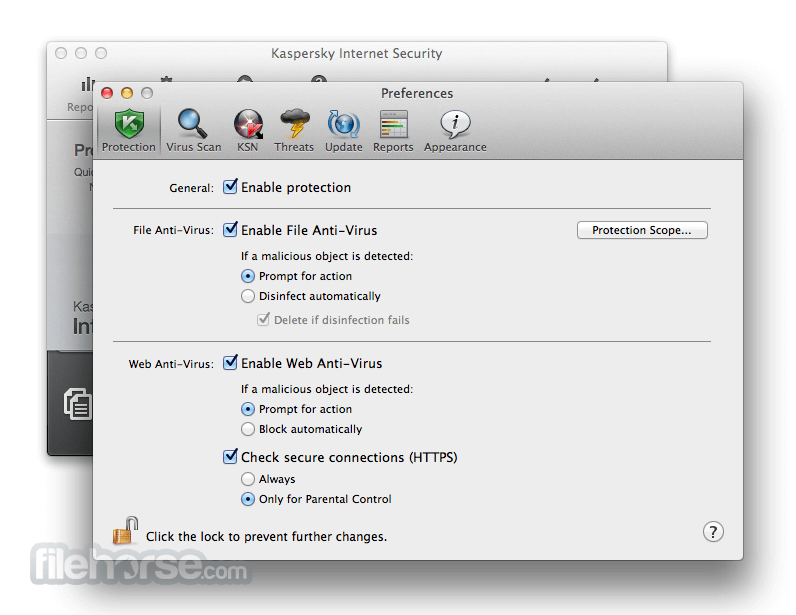796x615 pixels.
Task: Click the Preferences window title
Action: pyautogui.click(x=417, y=93)
